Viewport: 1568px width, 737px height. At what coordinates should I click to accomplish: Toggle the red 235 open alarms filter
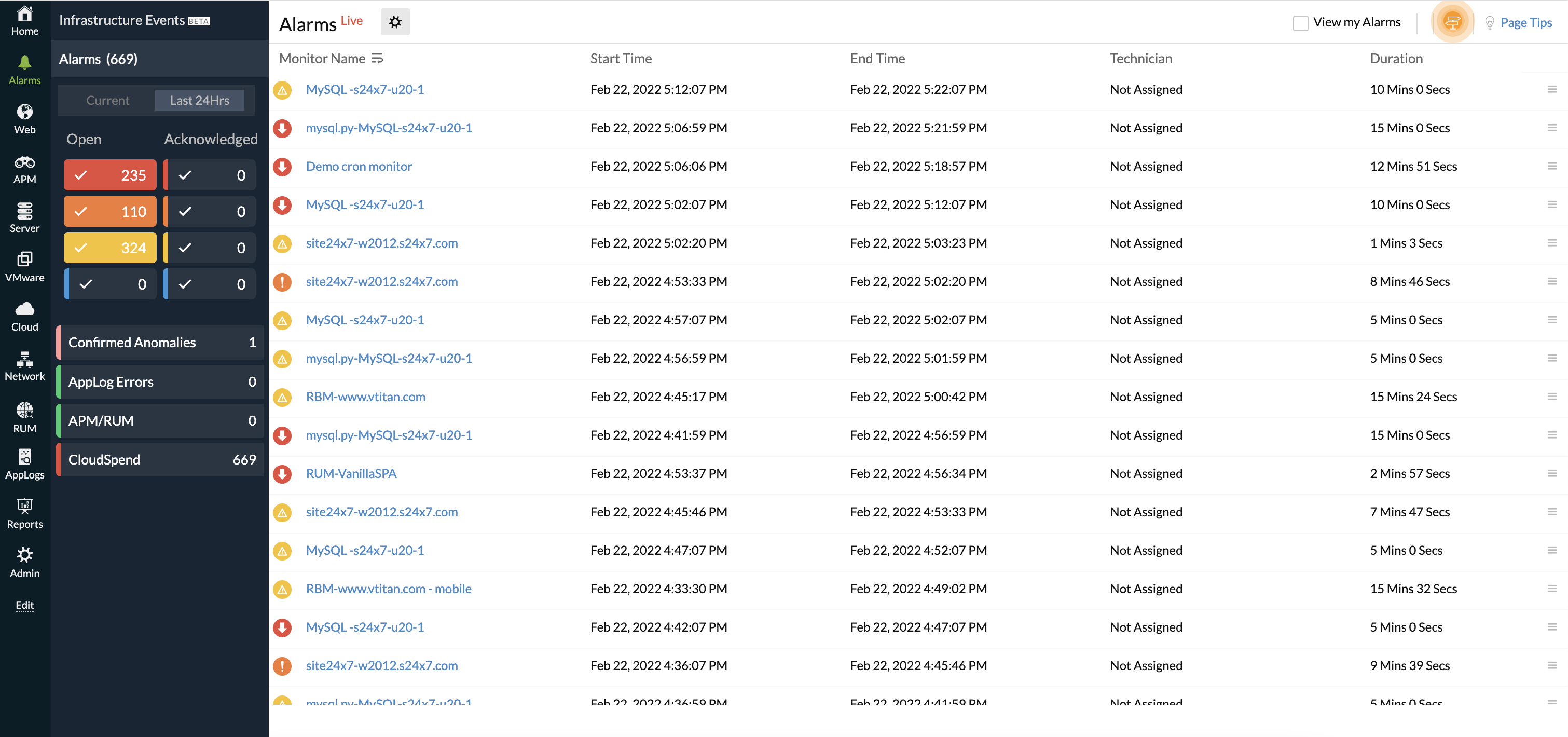pos(110,175)
